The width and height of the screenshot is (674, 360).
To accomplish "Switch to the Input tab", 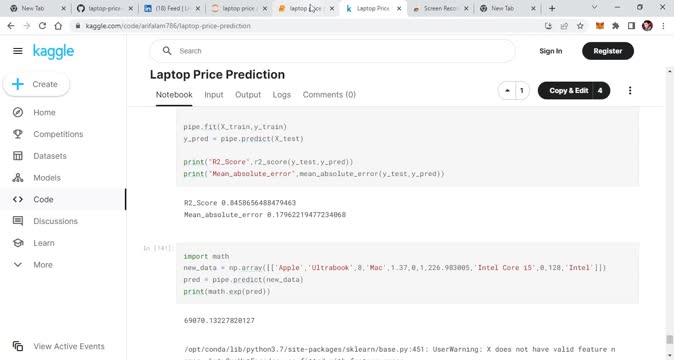I will coord(214,95).
